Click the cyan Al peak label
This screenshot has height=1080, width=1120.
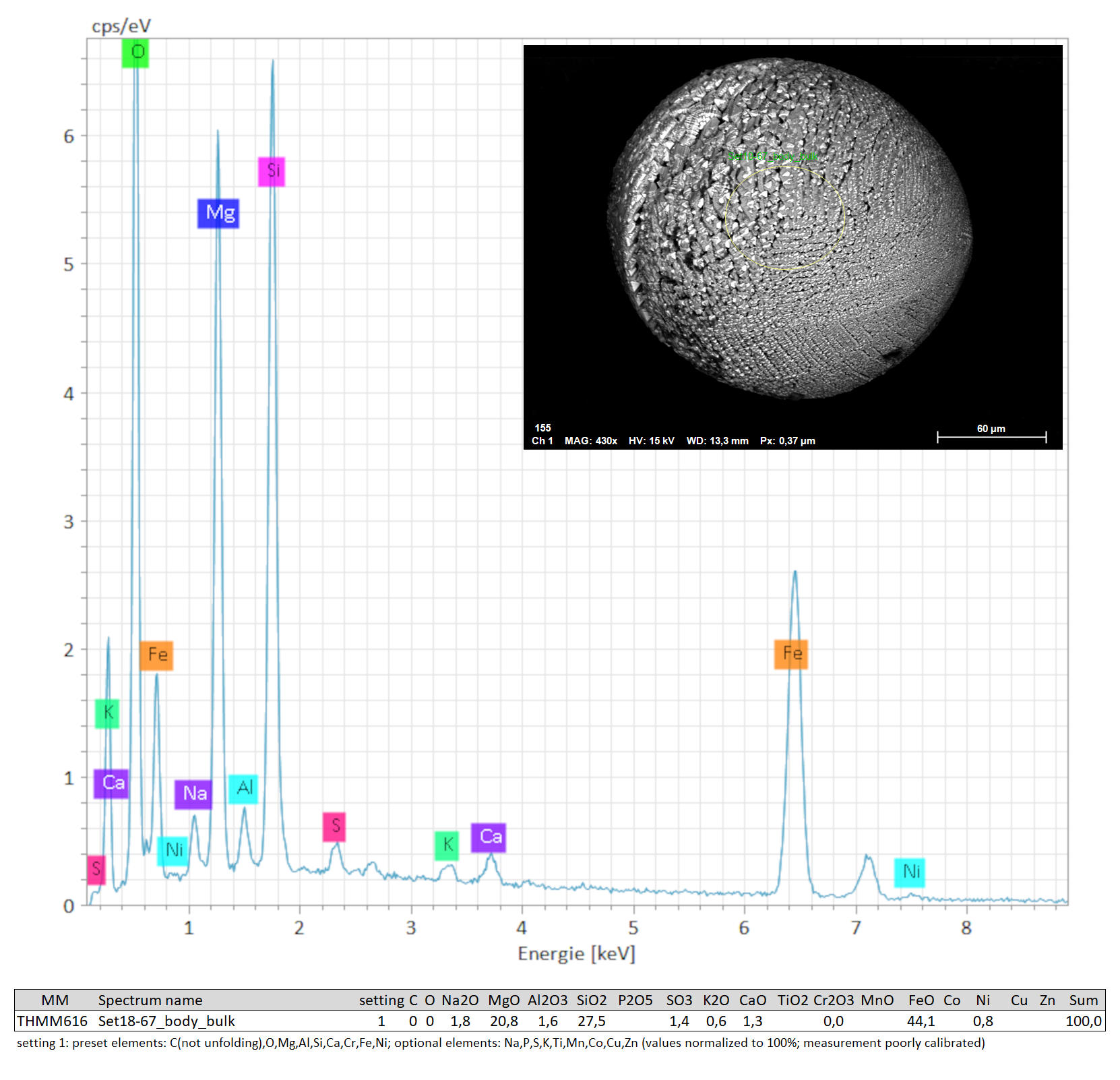[243, 788]
